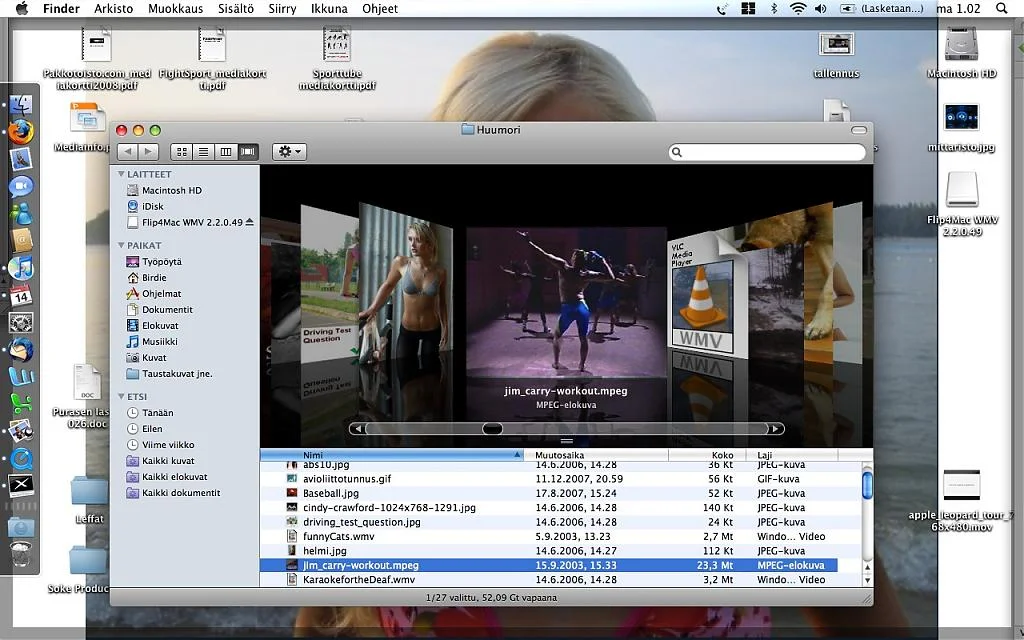Open Thunderbird from the Dock
The width and height of the screenshot is (1024, 640).
(x=21, y=350)
